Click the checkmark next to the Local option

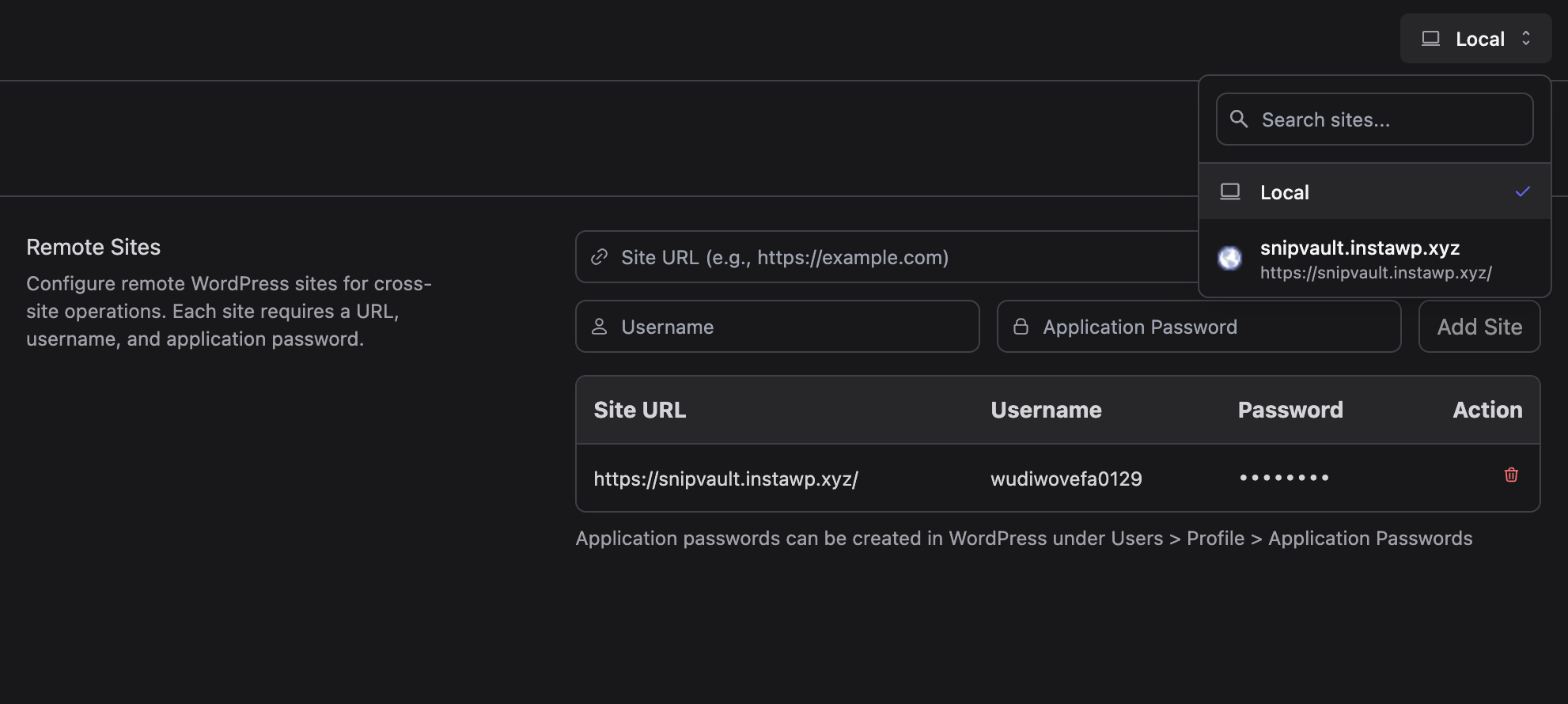coord(1523,192)
